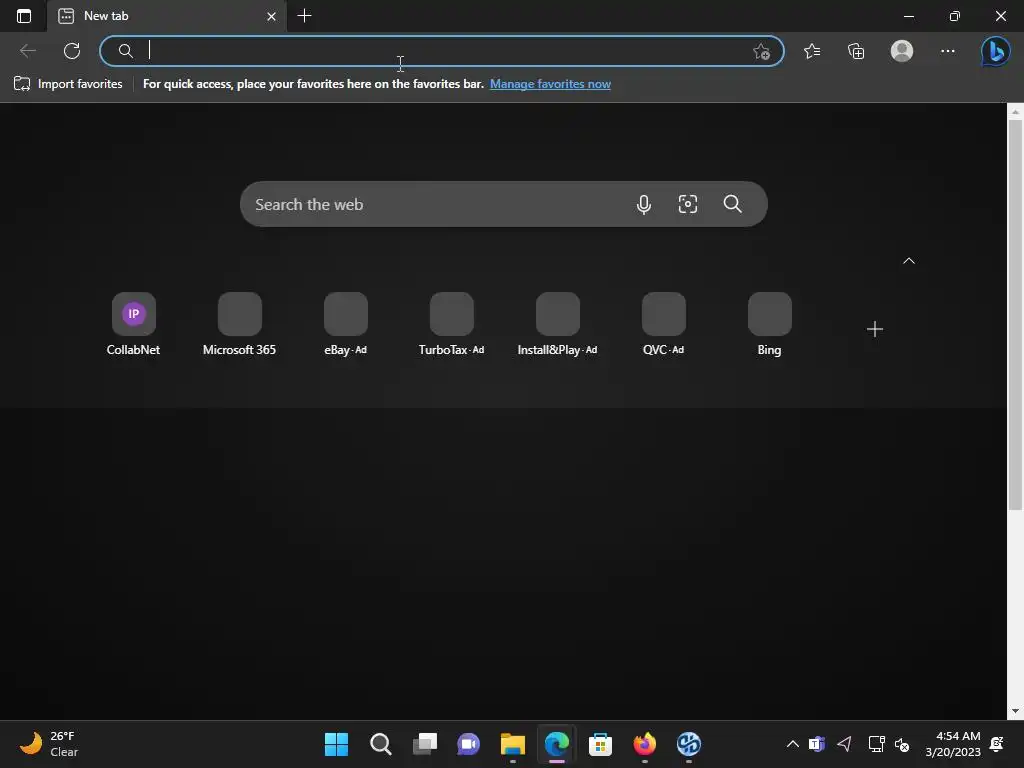The image size is (1024, 768).
Task: Add a new quick link site
Action: (874, 329)
